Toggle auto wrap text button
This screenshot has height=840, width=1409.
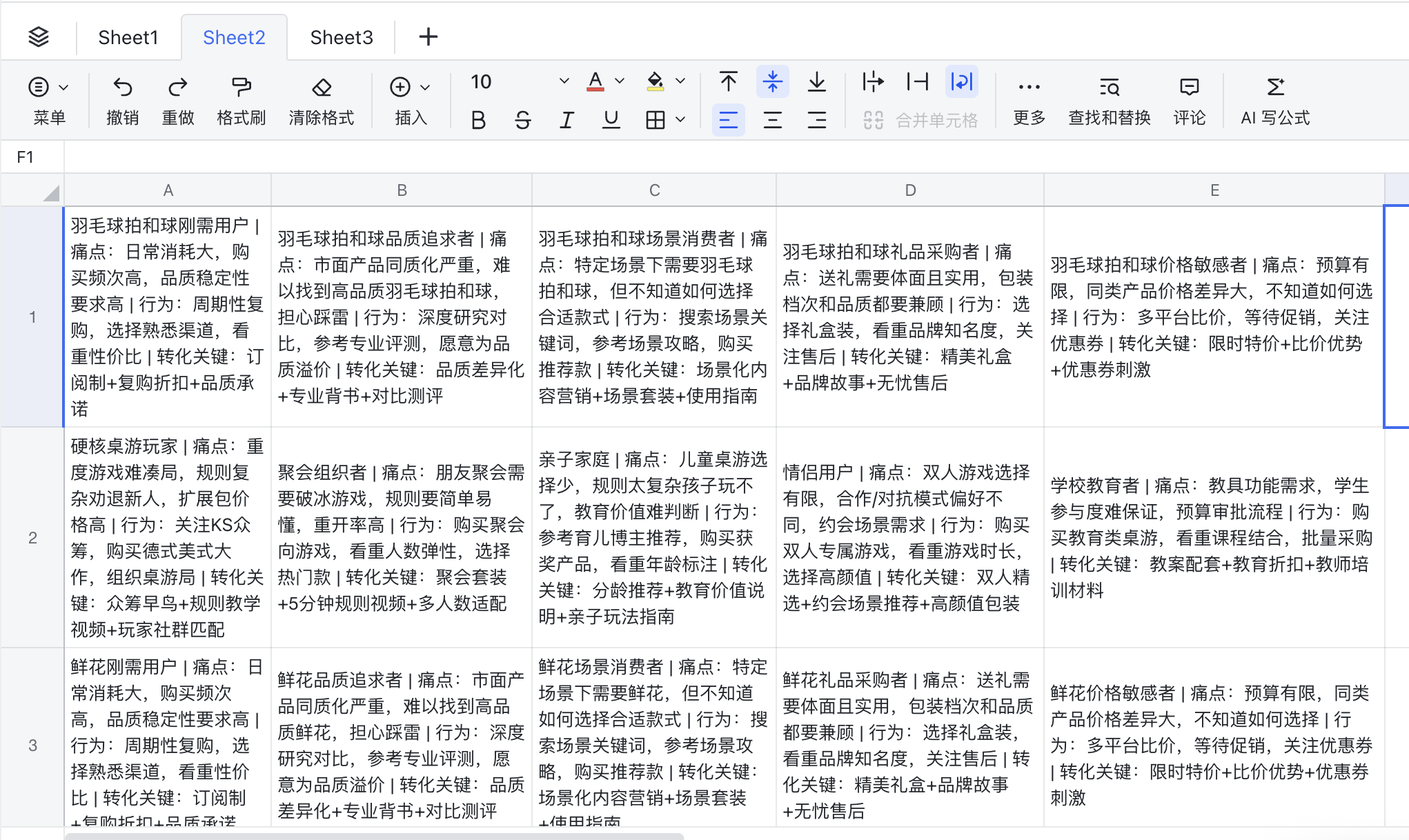click(961, 82)
